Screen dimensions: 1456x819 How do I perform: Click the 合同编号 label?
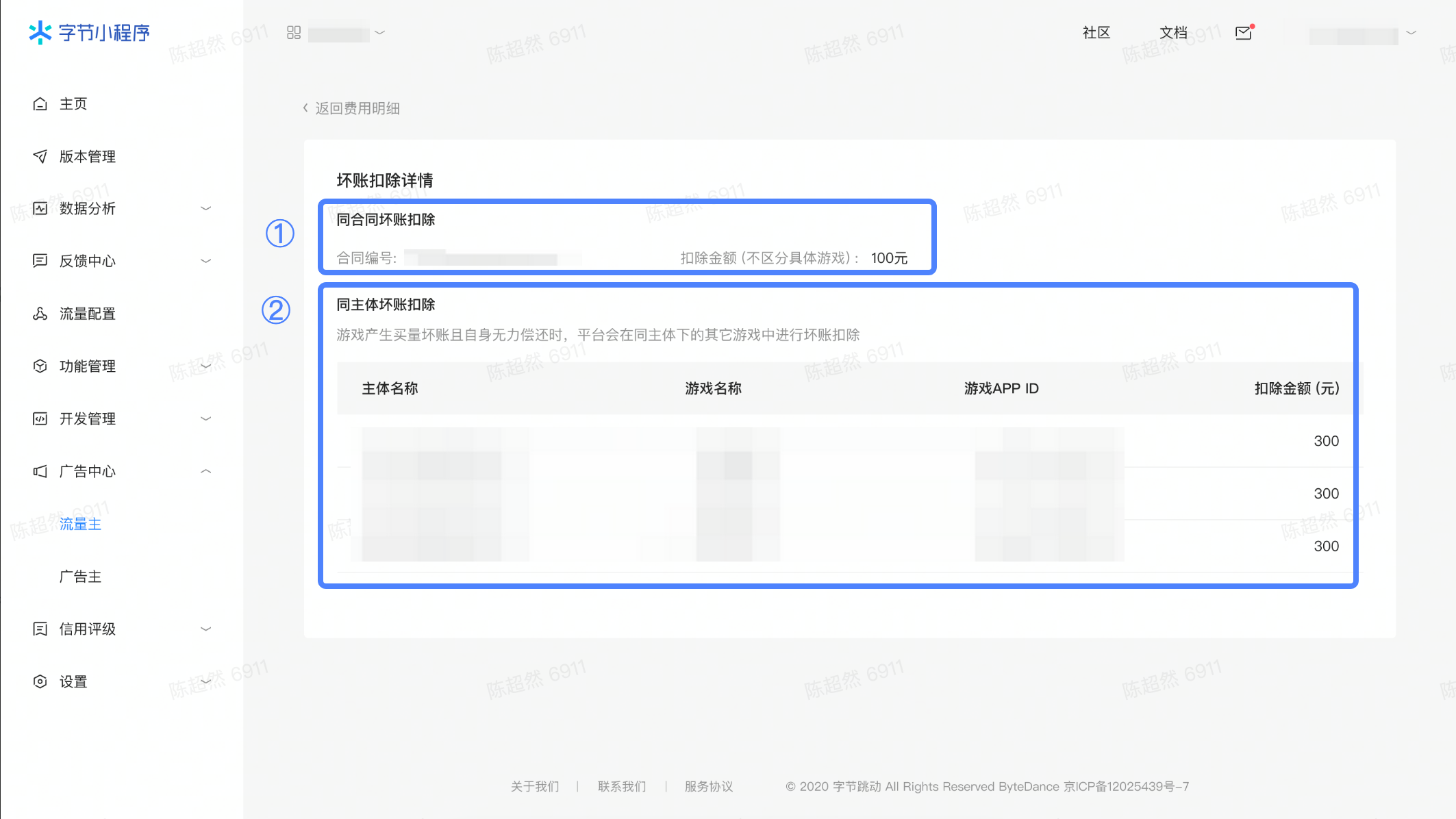tap(366, 258)
